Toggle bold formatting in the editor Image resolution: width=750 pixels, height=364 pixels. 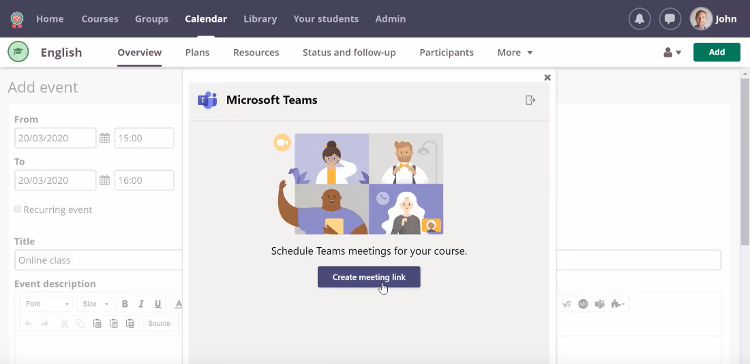coord(125,304)
